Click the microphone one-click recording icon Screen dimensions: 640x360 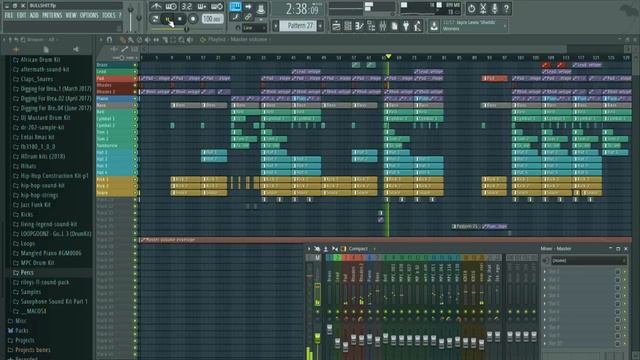495,8
